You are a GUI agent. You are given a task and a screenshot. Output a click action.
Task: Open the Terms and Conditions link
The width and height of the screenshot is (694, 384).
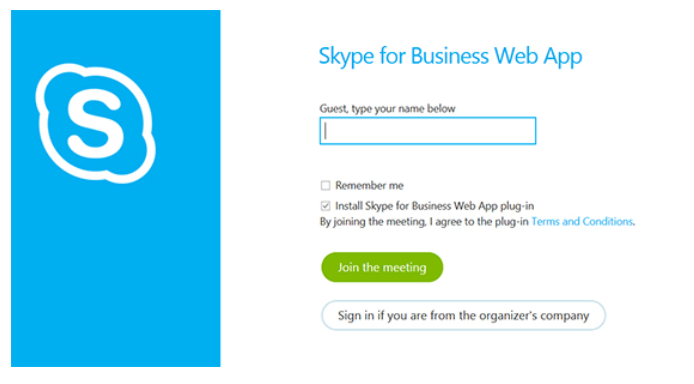click(582, 221)
